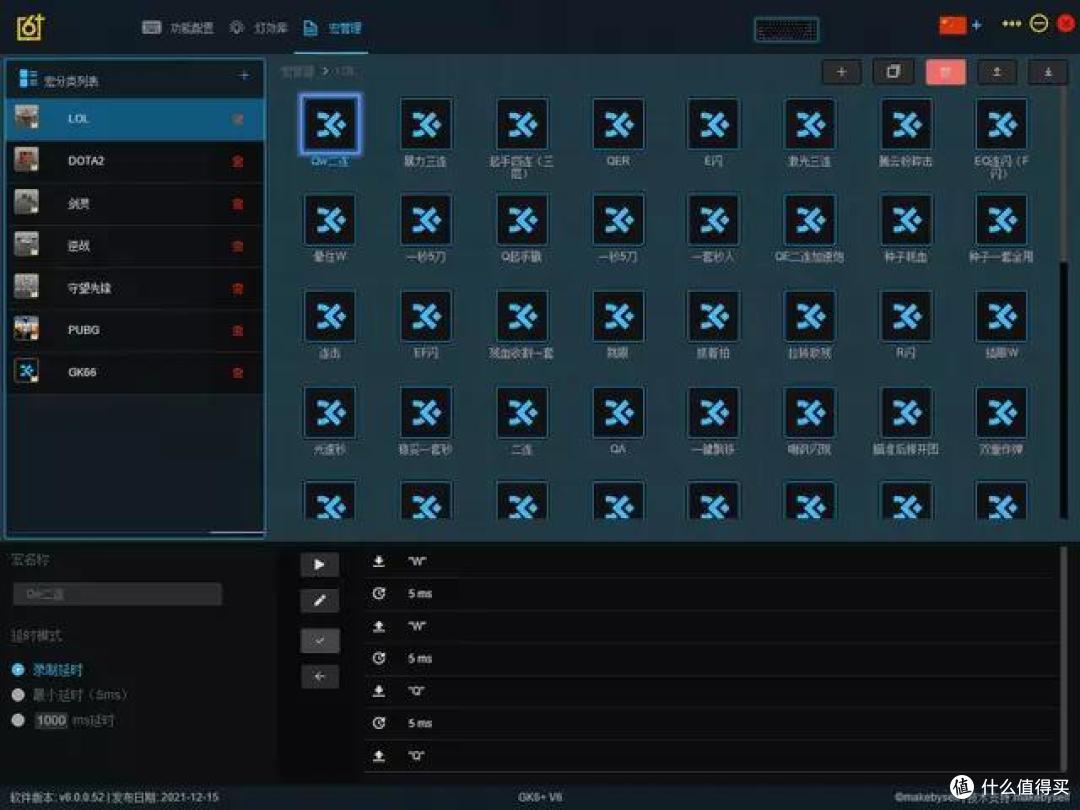Click the play macro recording button
Screen dimensions: 1080x810
pos(320,565)
